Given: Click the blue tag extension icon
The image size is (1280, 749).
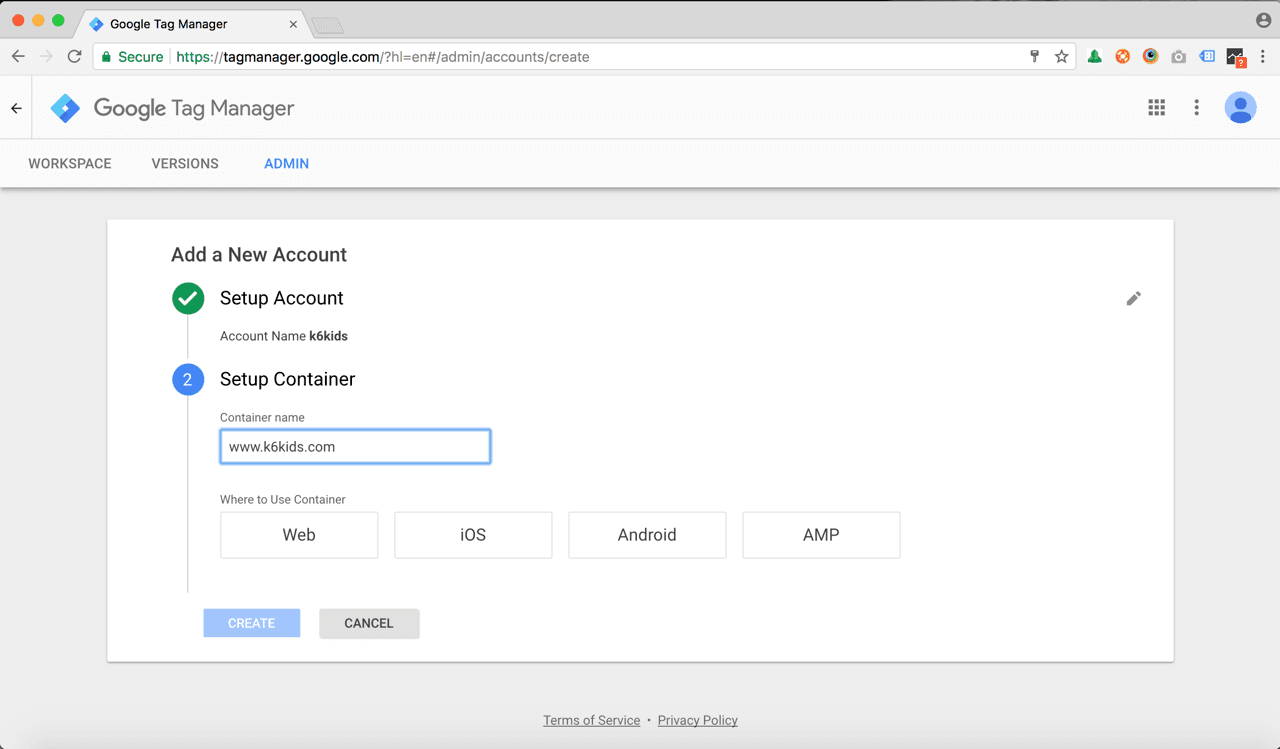Looking at the screenshot, I should tap(1207, 57).
